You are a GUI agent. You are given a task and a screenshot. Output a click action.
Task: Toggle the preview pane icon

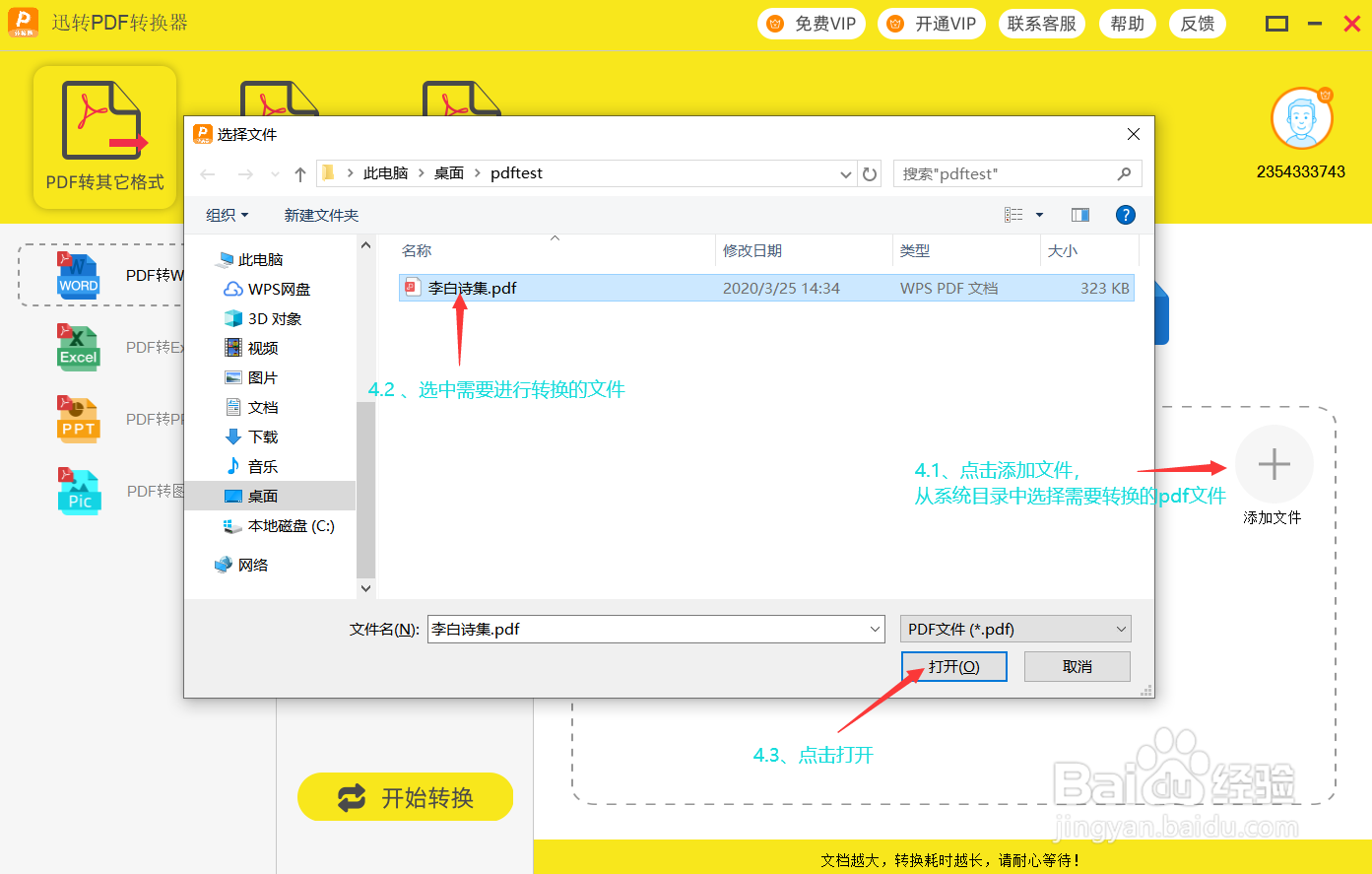1080,215
